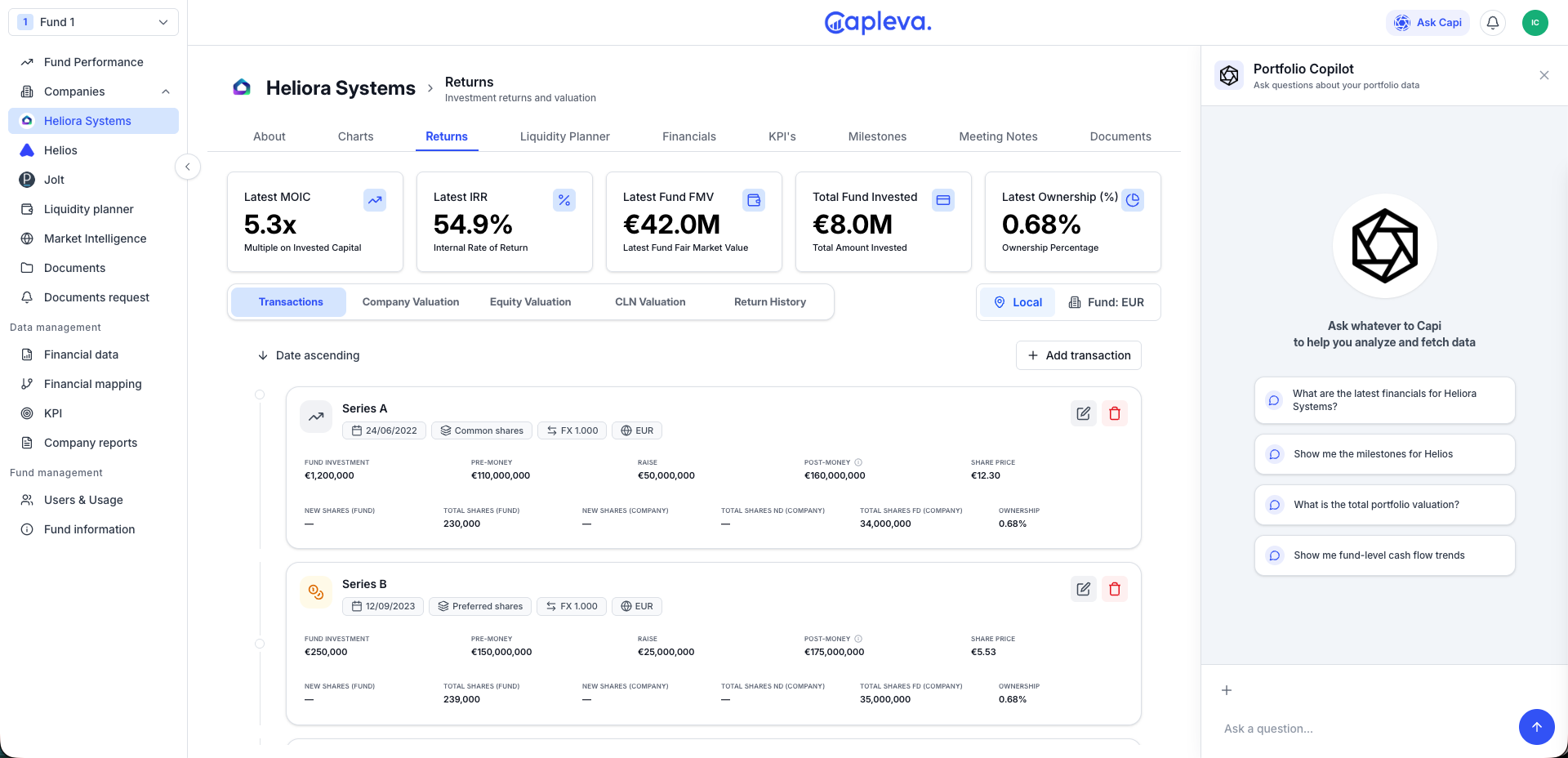This screenshot has height=758, width=1568.
Task: Collapse the Companies section in sidebar
Action: [x=166, y=91]
